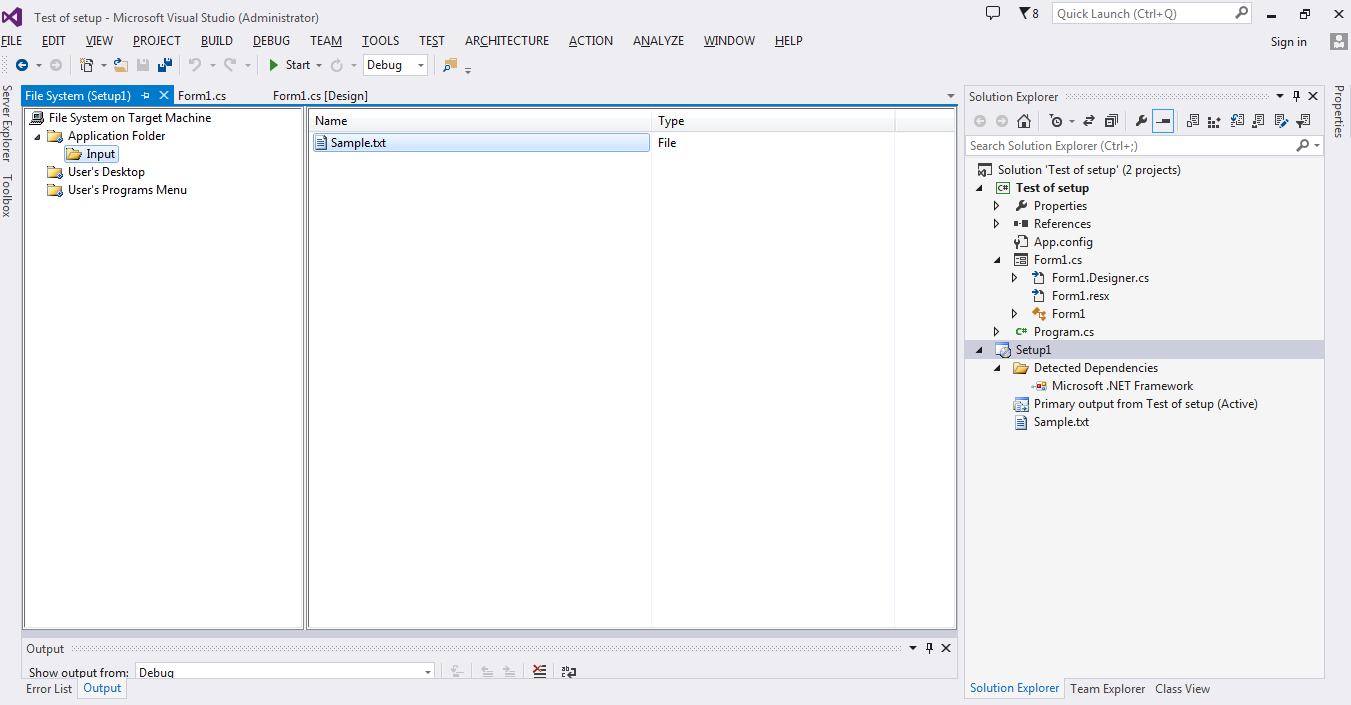Toggle Word Wrap in the Output panel
The image size is (1351, 705).
coord(569,672)
